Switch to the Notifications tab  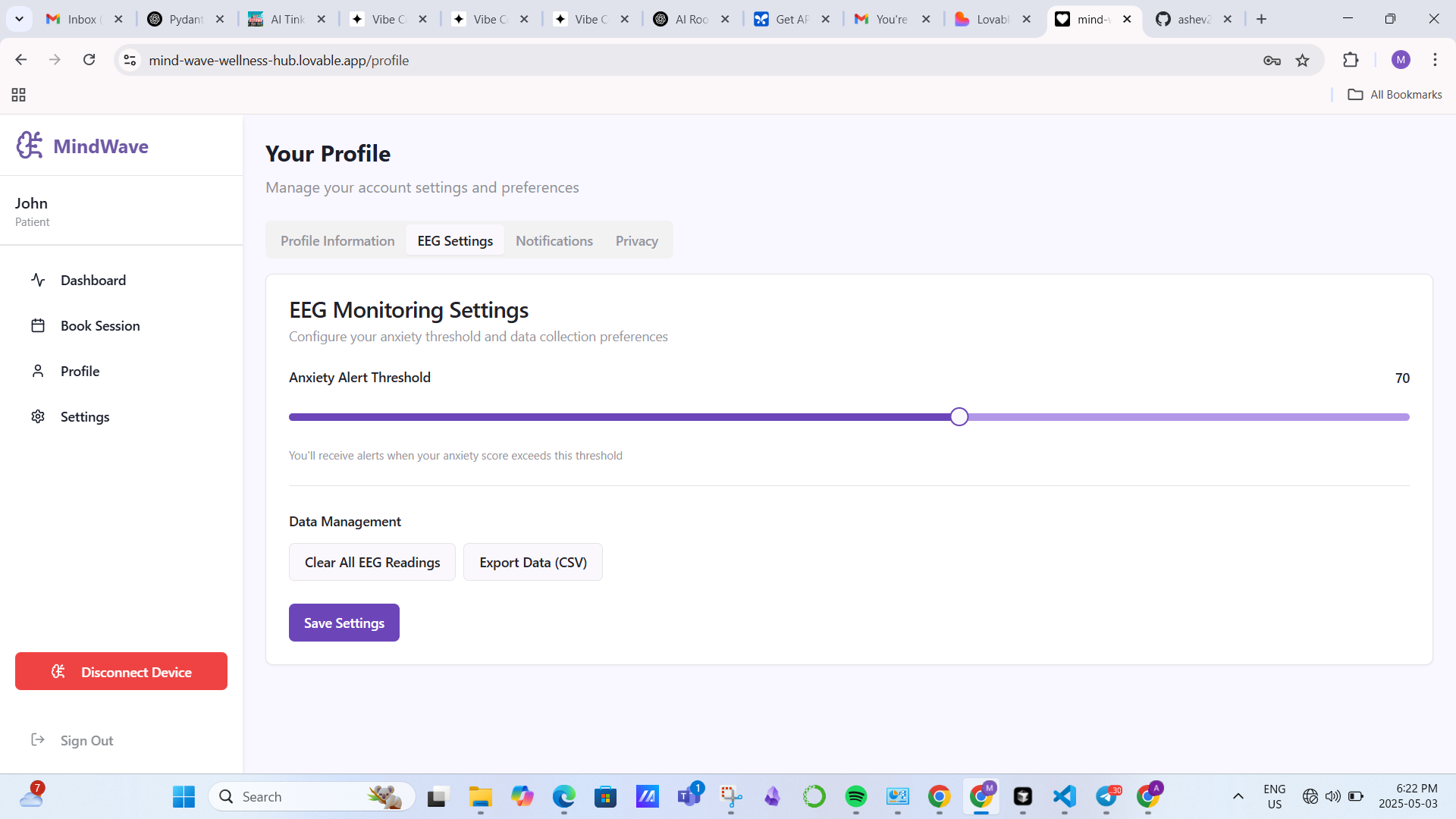(554, 241)
